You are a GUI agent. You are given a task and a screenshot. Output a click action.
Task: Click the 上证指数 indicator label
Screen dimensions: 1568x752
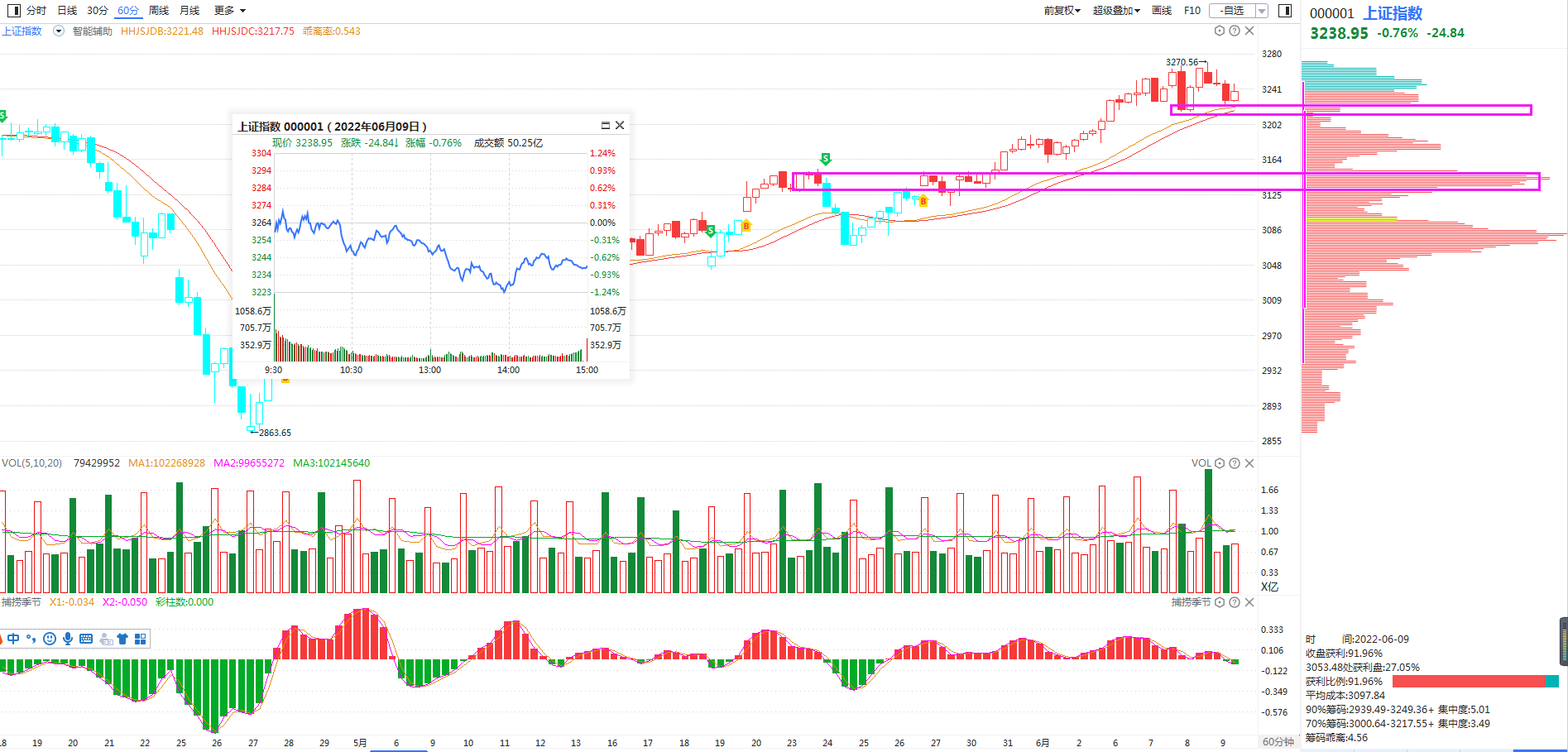coord(22,31)
